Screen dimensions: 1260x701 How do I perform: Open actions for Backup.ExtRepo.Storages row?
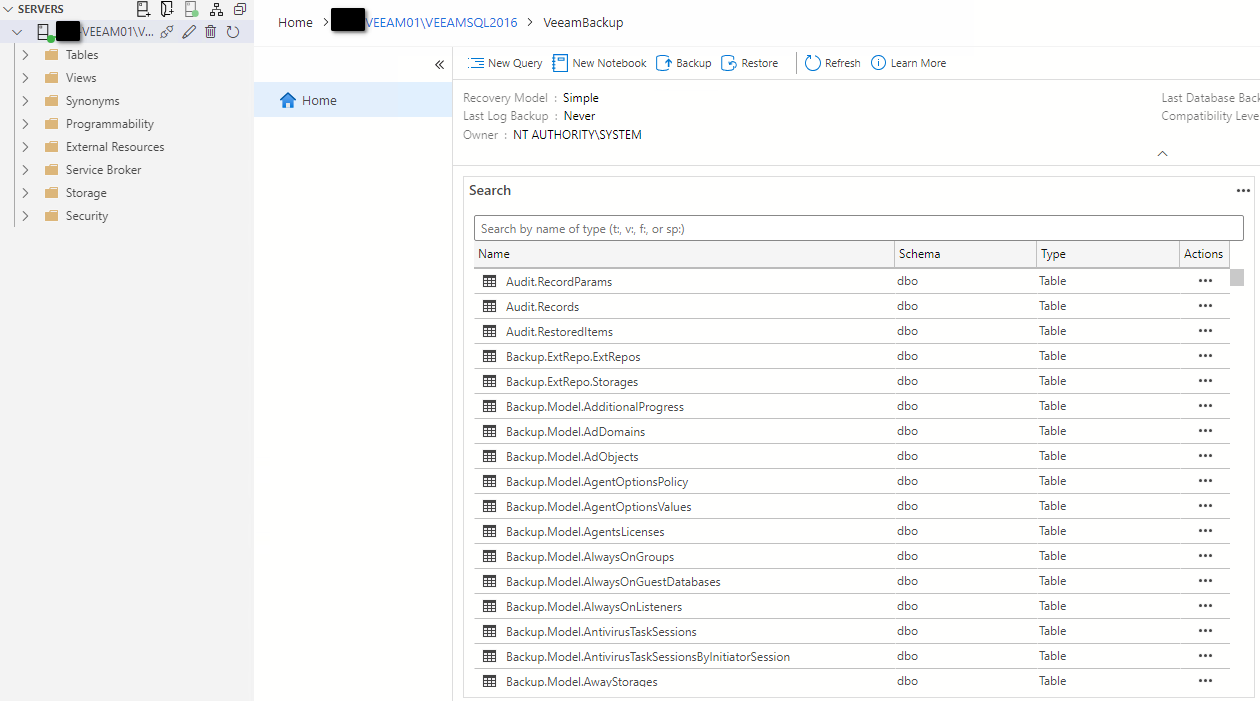click(1205, 381)
